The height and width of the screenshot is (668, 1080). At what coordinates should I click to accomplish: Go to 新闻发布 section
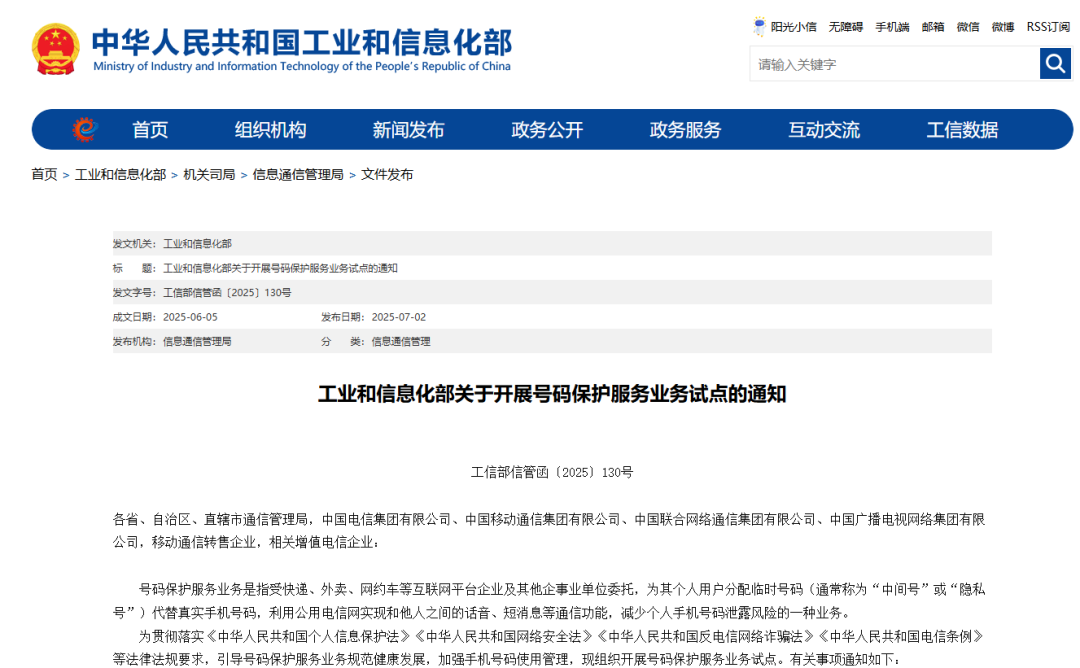(408, 130)
